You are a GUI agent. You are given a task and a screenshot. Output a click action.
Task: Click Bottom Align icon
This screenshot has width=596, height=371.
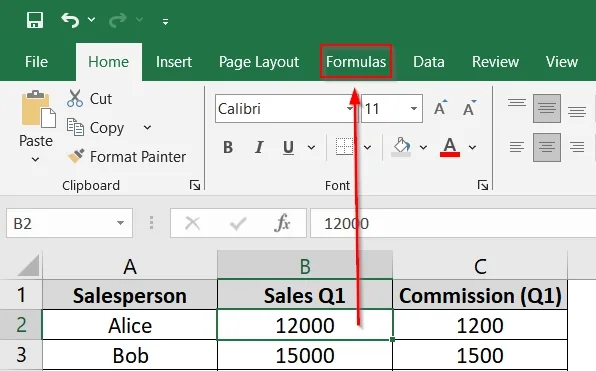pyautogui.click(x=577, y=112)
